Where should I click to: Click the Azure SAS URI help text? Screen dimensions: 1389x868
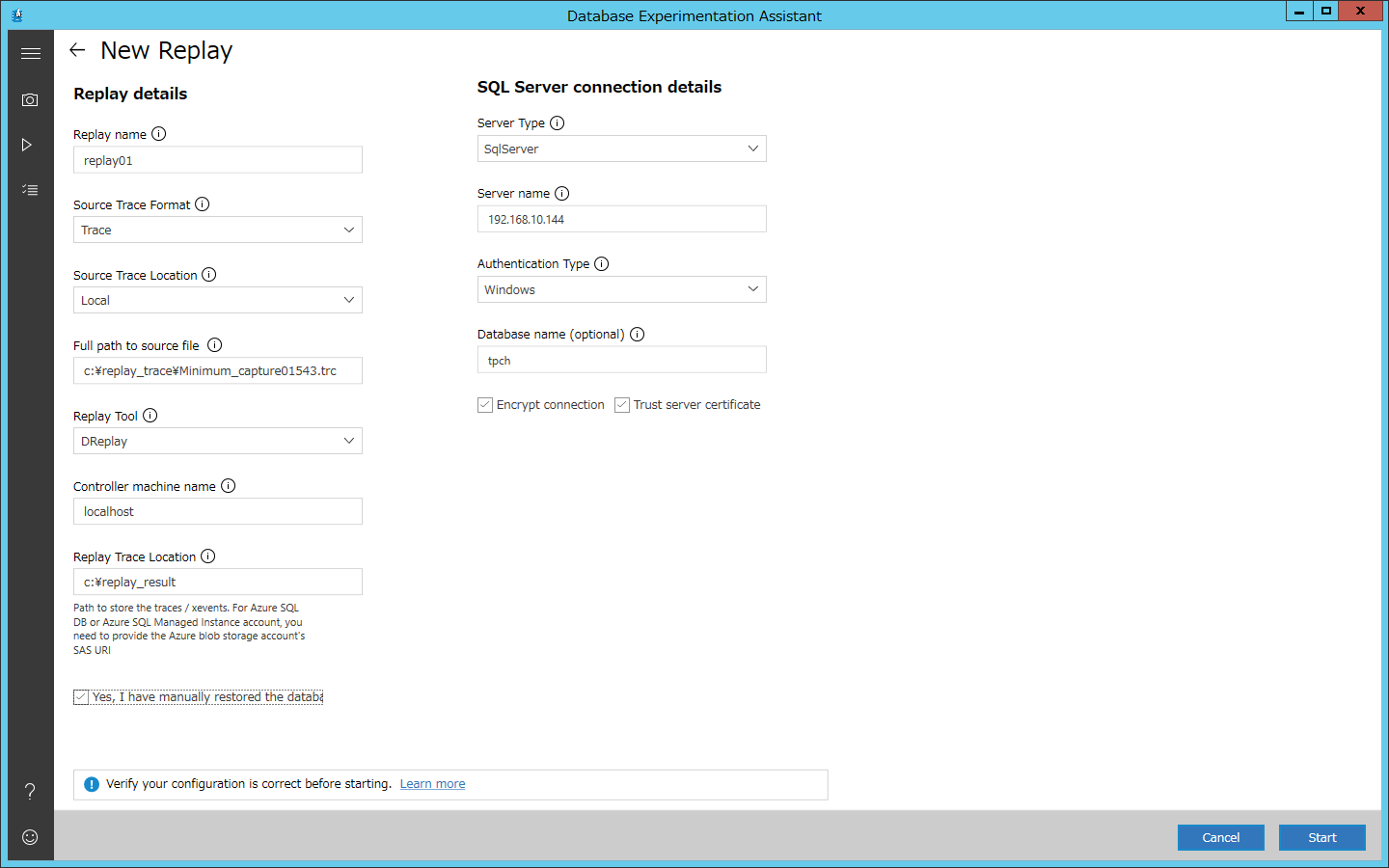189,629
